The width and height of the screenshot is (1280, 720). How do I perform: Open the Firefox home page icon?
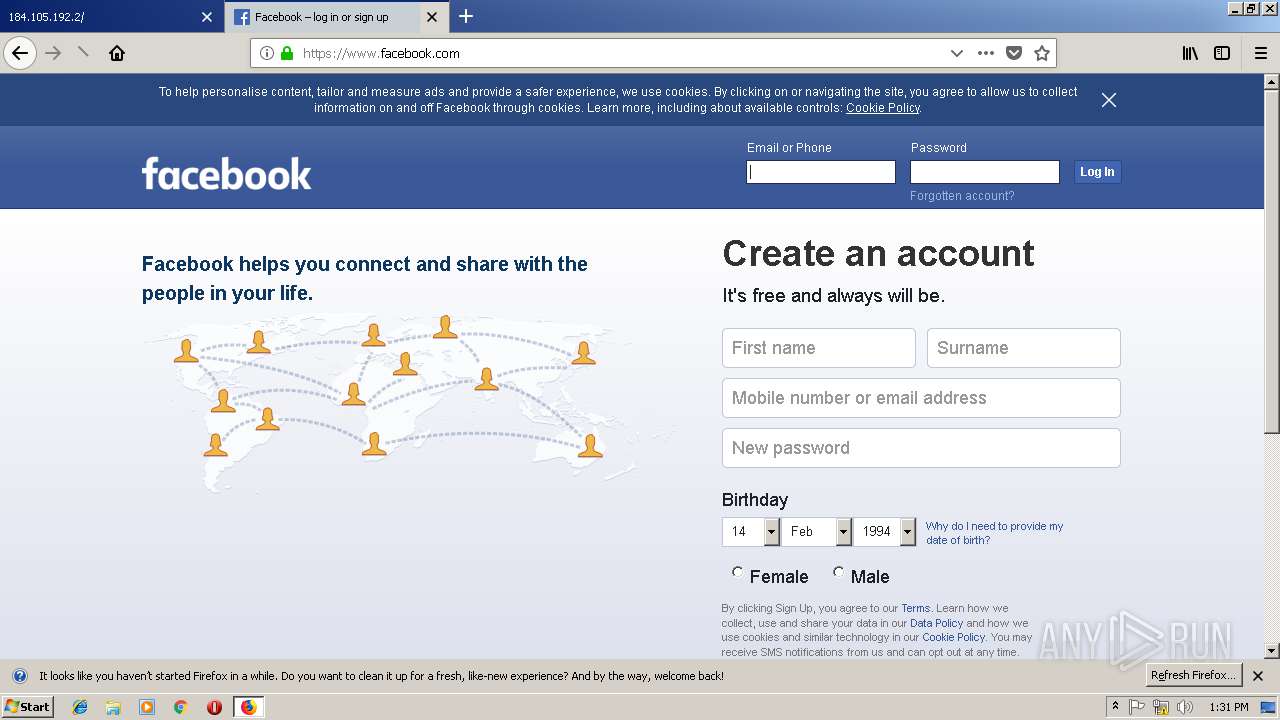point(117,53)
